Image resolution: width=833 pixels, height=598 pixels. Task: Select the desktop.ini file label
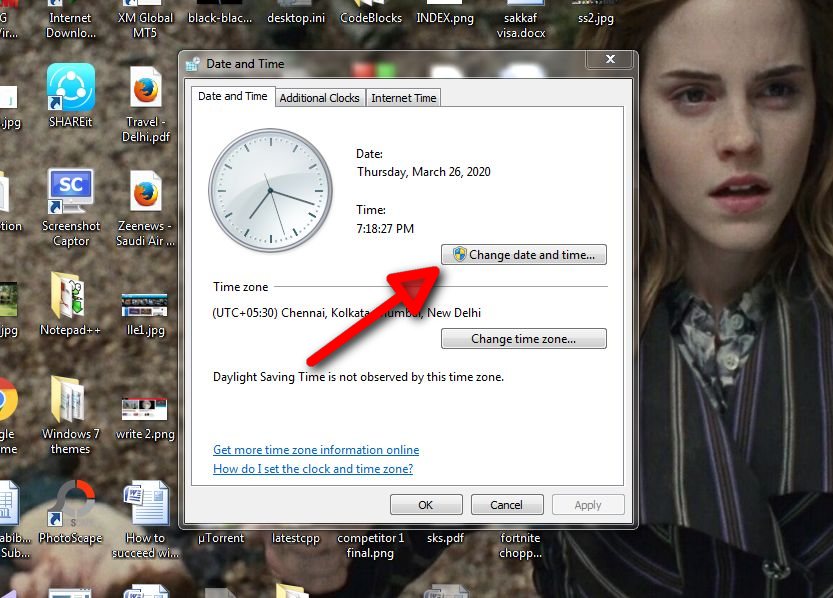(x=296, y=18)
